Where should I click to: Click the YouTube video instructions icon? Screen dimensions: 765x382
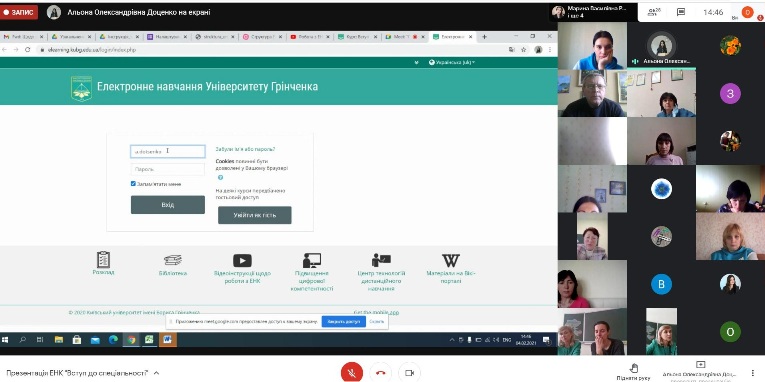coord(242,260)
